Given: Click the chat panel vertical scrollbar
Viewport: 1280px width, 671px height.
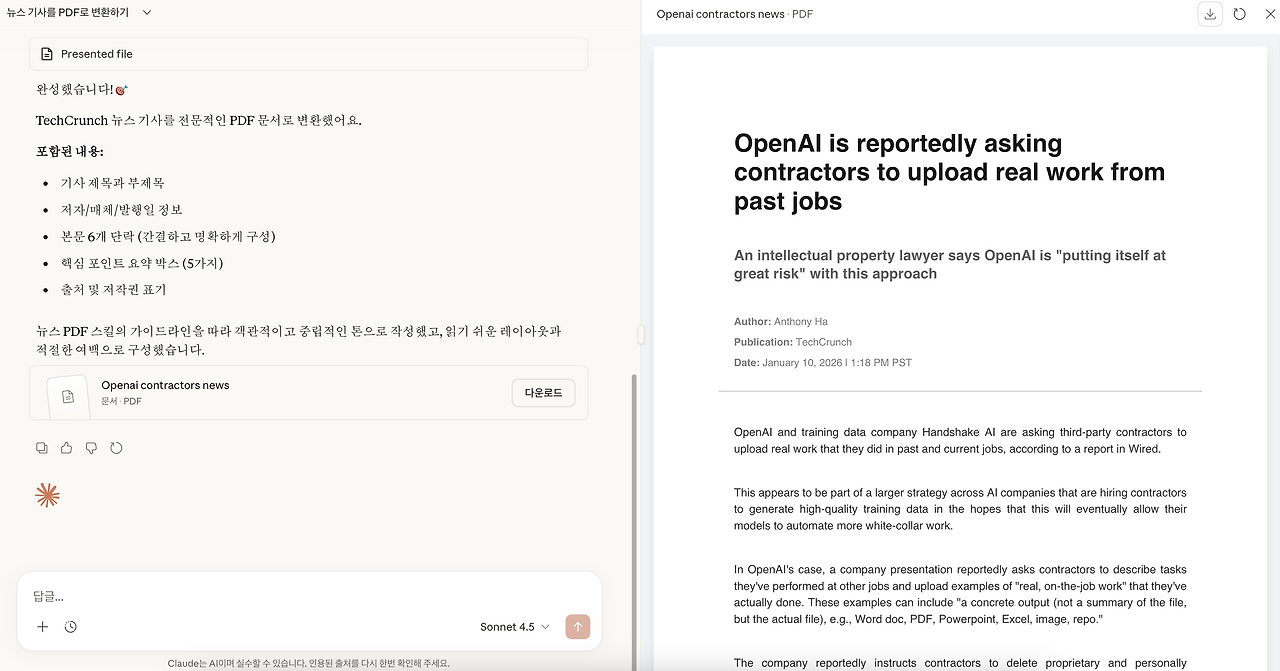Looking at the screenshot, I should 632,520.
